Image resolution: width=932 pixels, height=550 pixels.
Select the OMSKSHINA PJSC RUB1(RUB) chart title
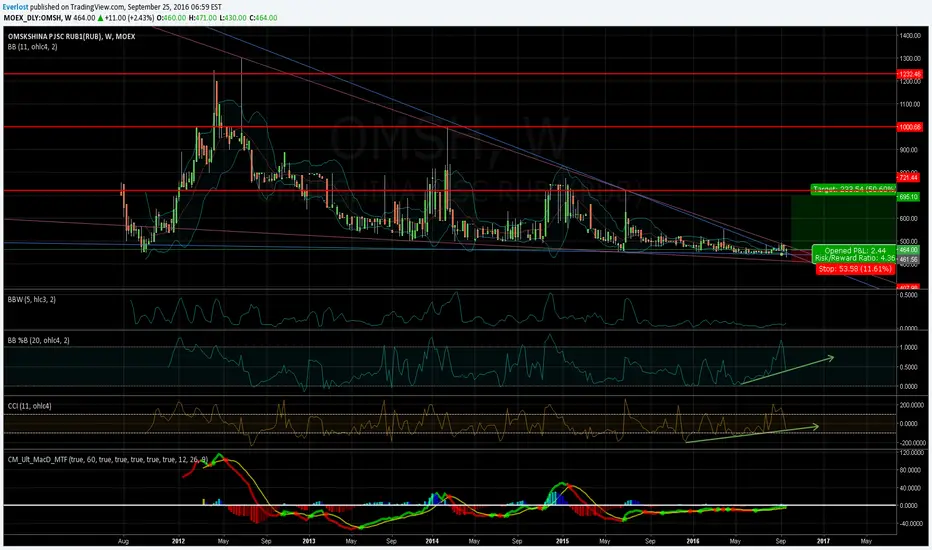click(71, 36)
